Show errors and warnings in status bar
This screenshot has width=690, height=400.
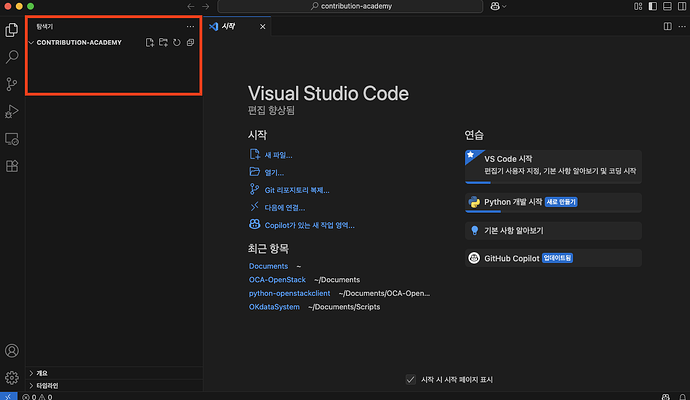pos(37,396)
